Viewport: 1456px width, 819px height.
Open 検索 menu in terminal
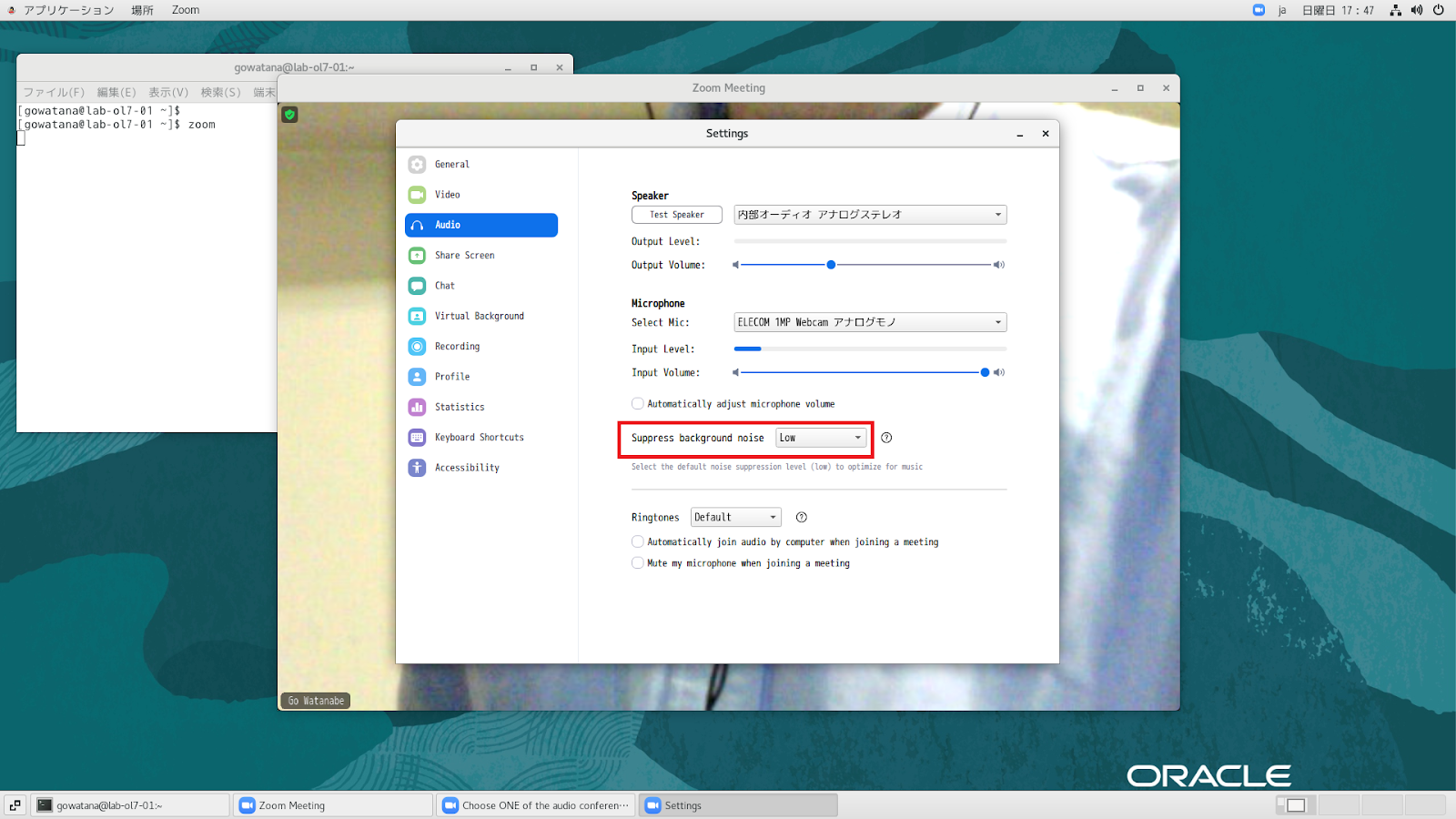221,93
